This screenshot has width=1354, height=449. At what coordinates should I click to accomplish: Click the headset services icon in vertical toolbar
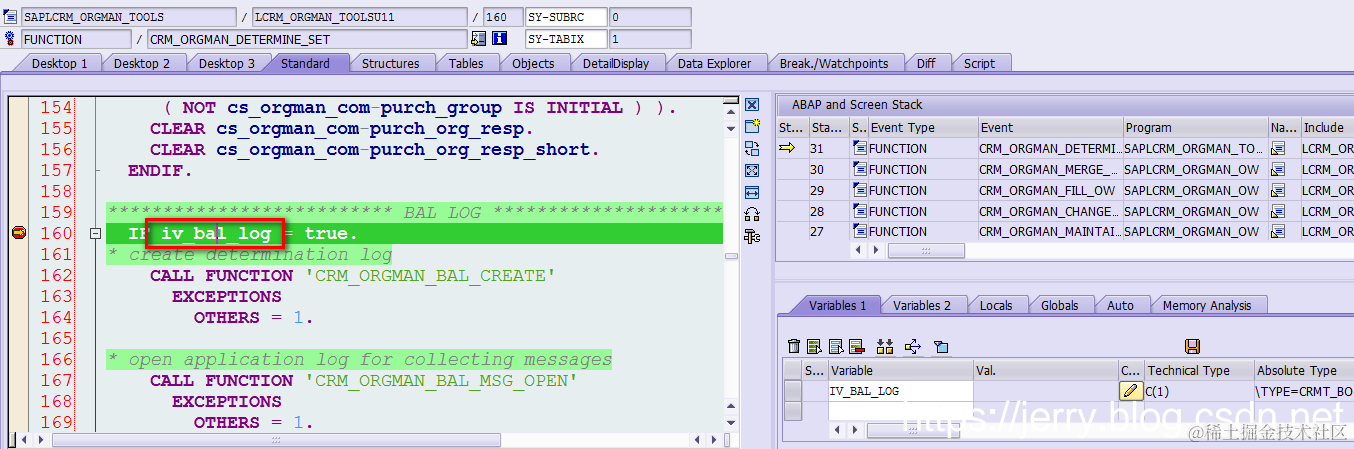pos(752,214)
